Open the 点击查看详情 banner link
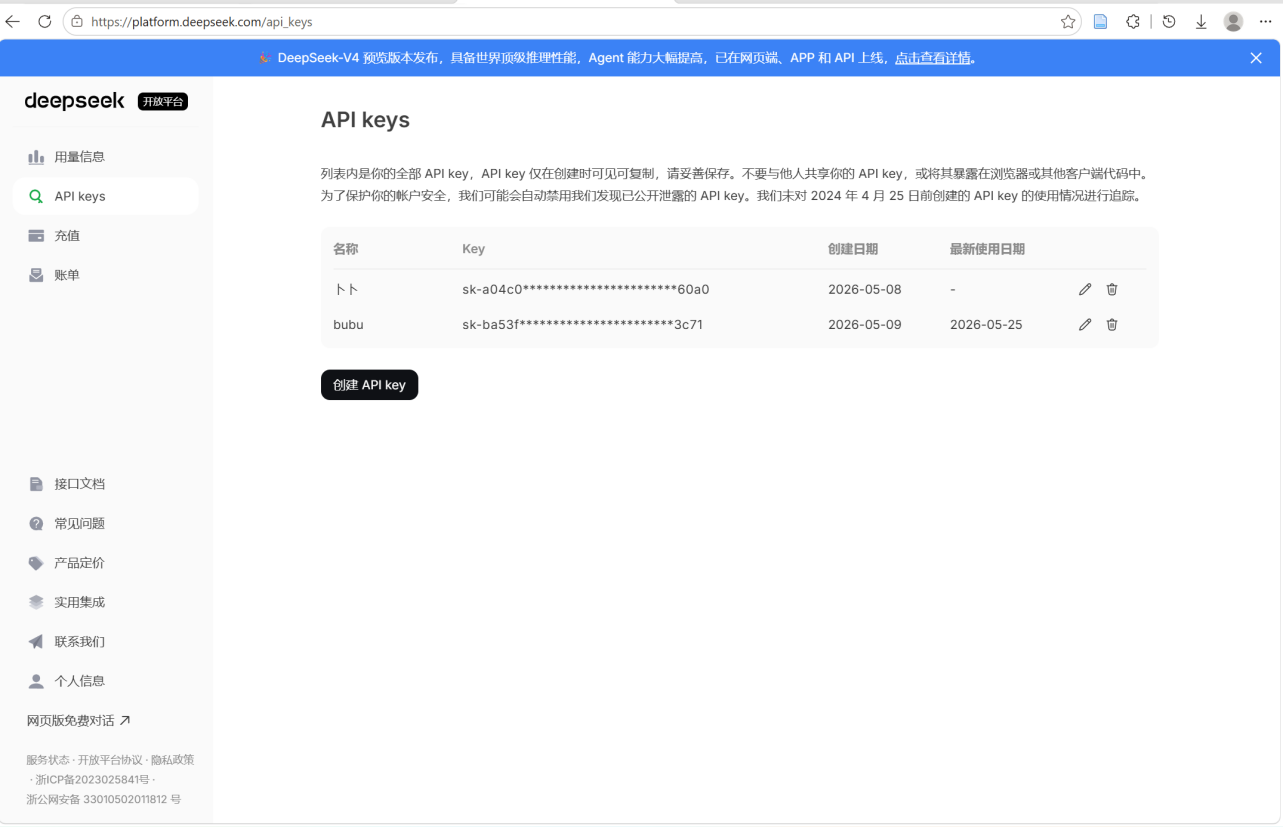 (933, 58)
